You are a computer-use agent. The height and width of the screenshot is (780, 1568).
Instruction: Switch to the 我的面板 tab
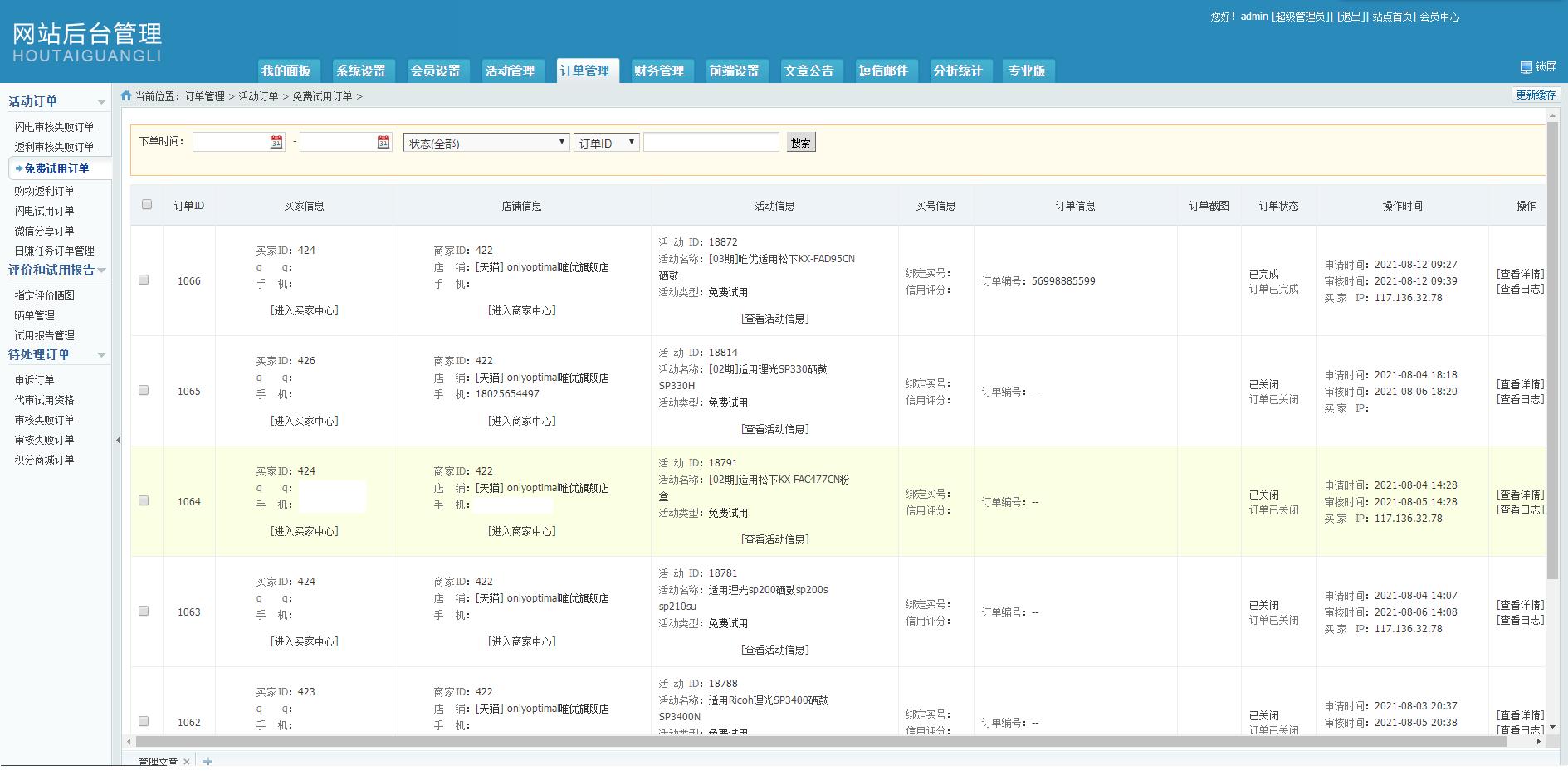(x=286, y=71)
